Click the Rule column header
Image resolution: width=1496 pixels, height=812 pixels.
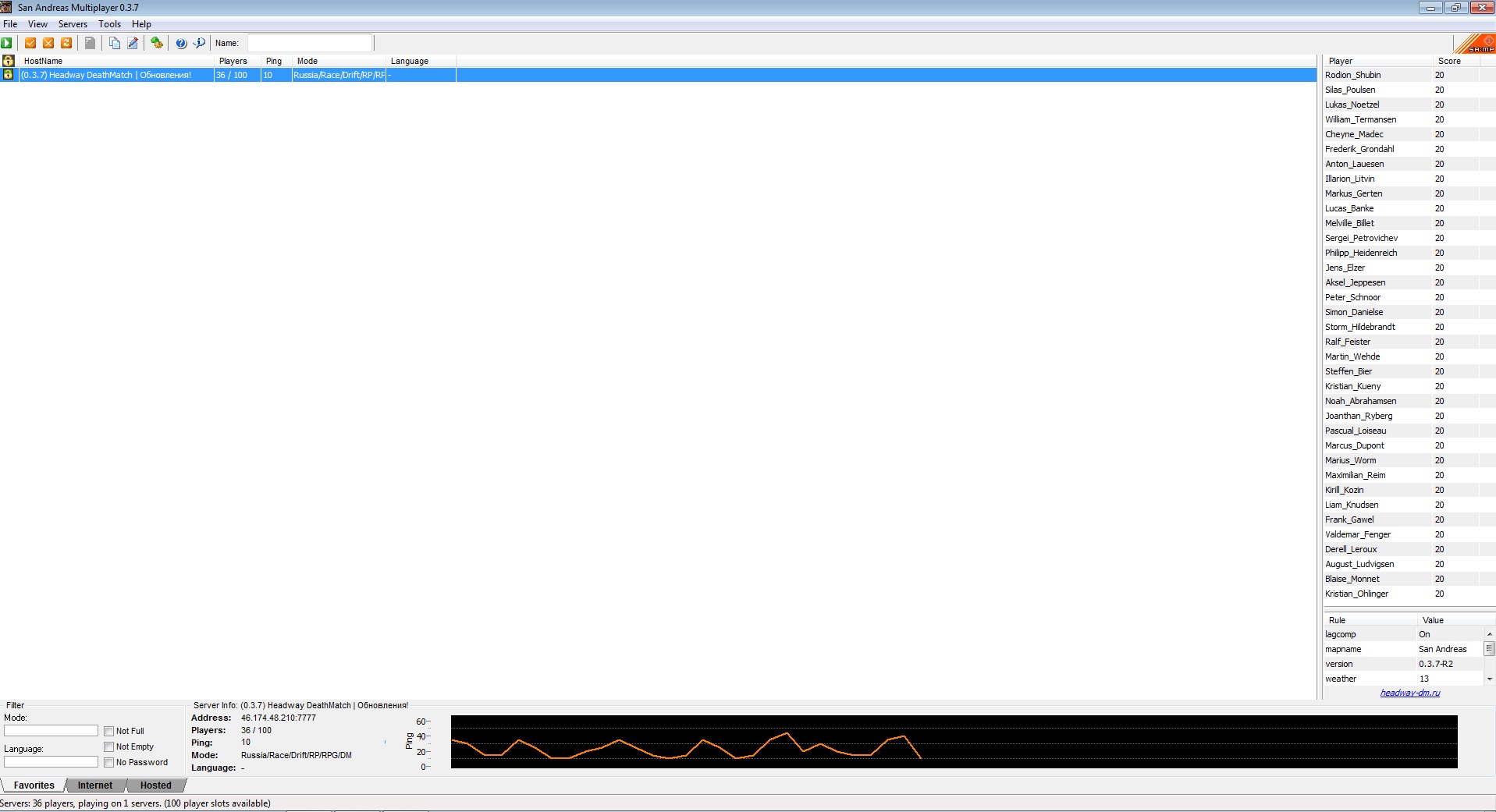pos(1370,620)
